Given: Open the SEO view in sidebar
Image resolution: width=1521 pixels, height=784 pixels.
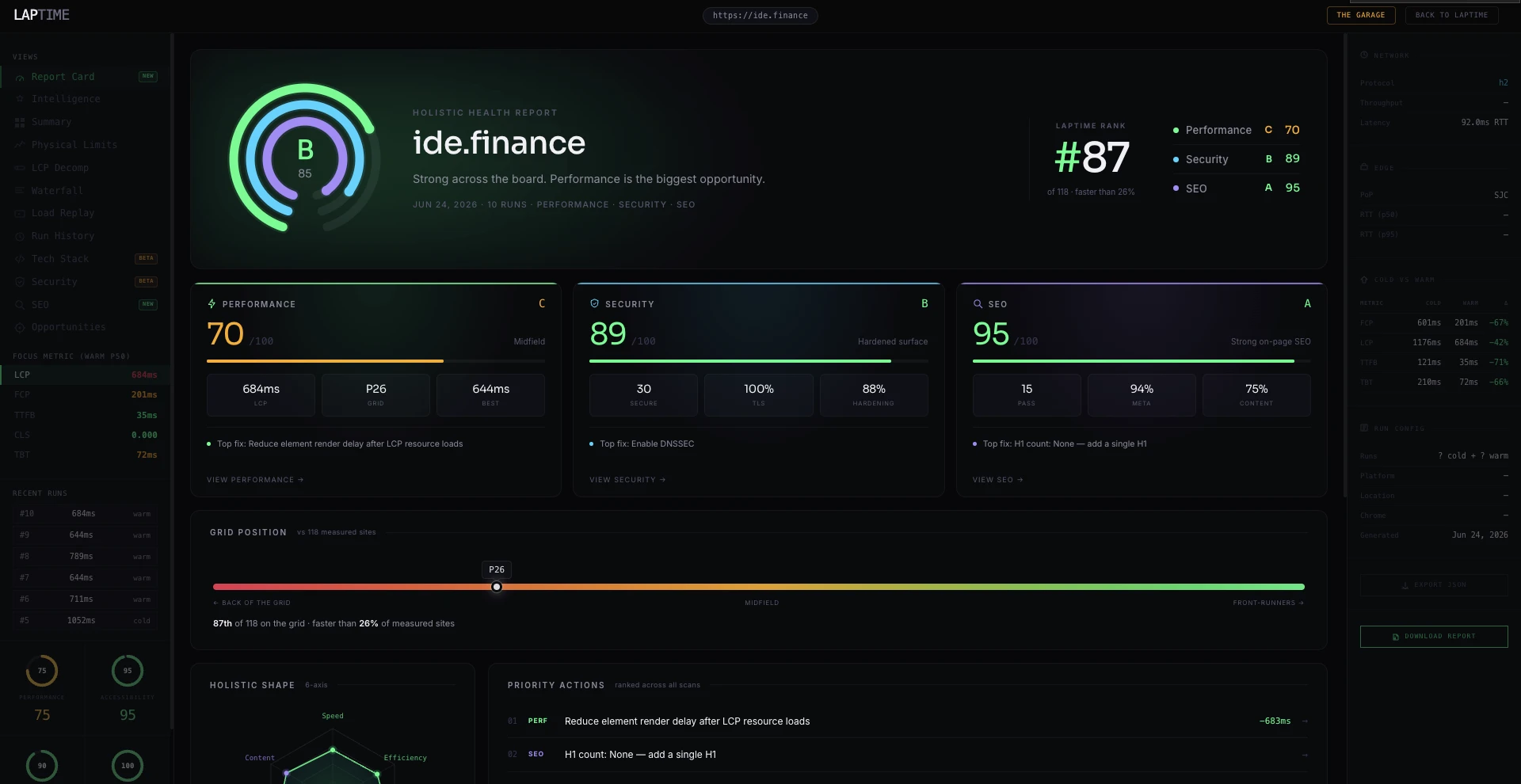Looking at the screenshot, I should pos(86,305).
